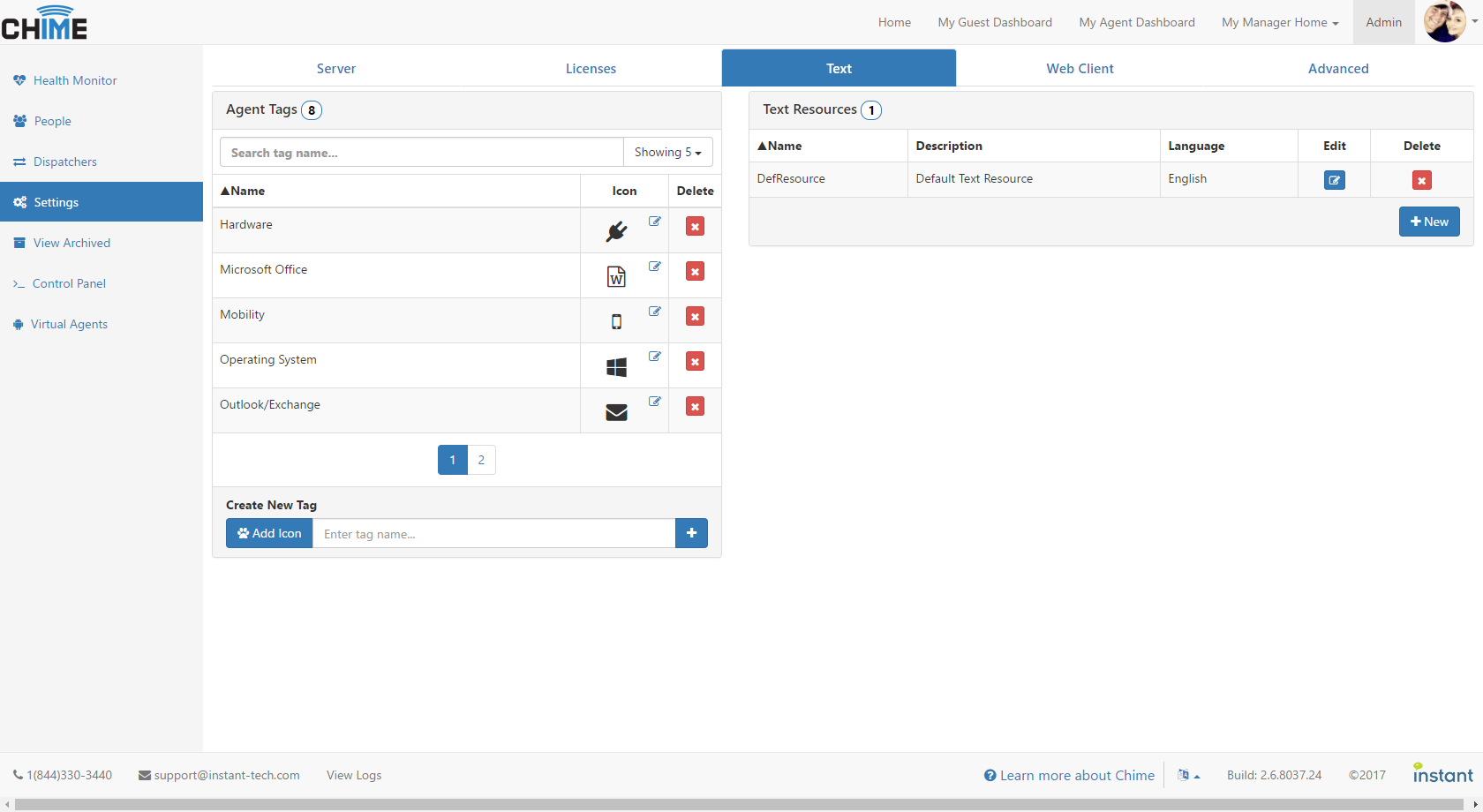
Task: Delete the Microsoft Office tag
Action: click(x=695, y=272)
